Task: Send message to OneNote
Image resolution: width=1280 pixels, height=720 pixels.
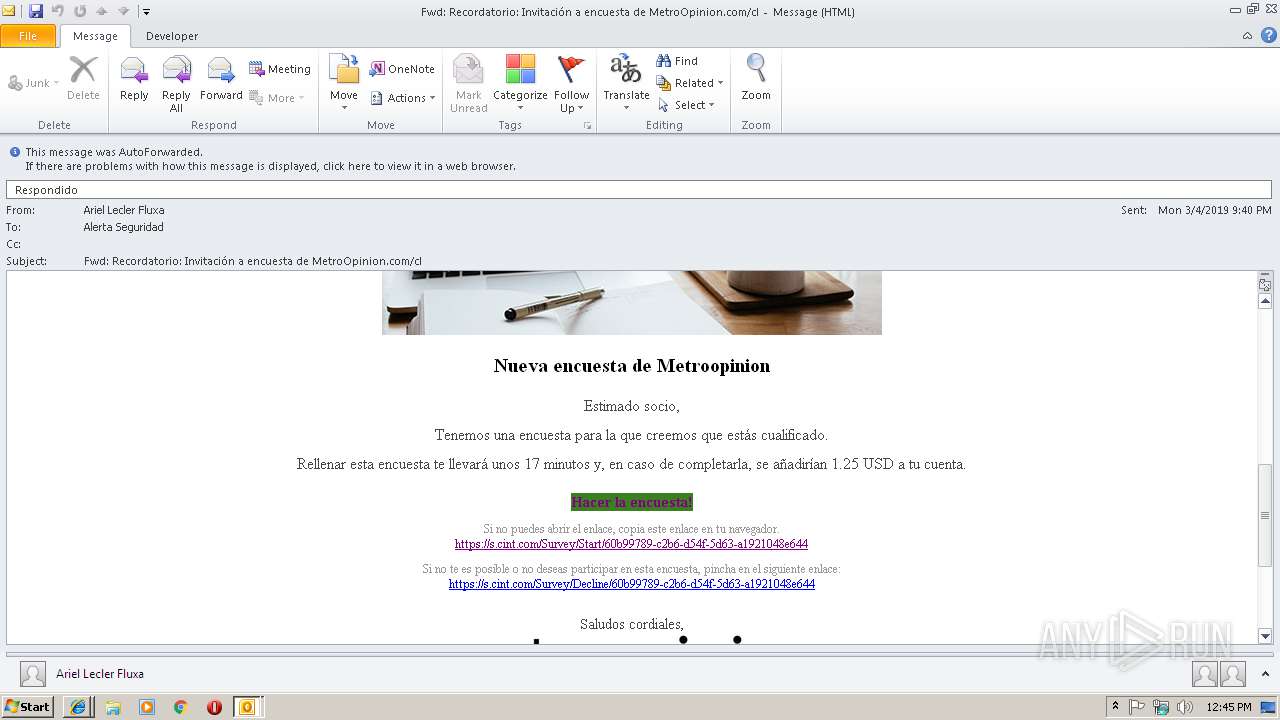Action: pos(402,69)
